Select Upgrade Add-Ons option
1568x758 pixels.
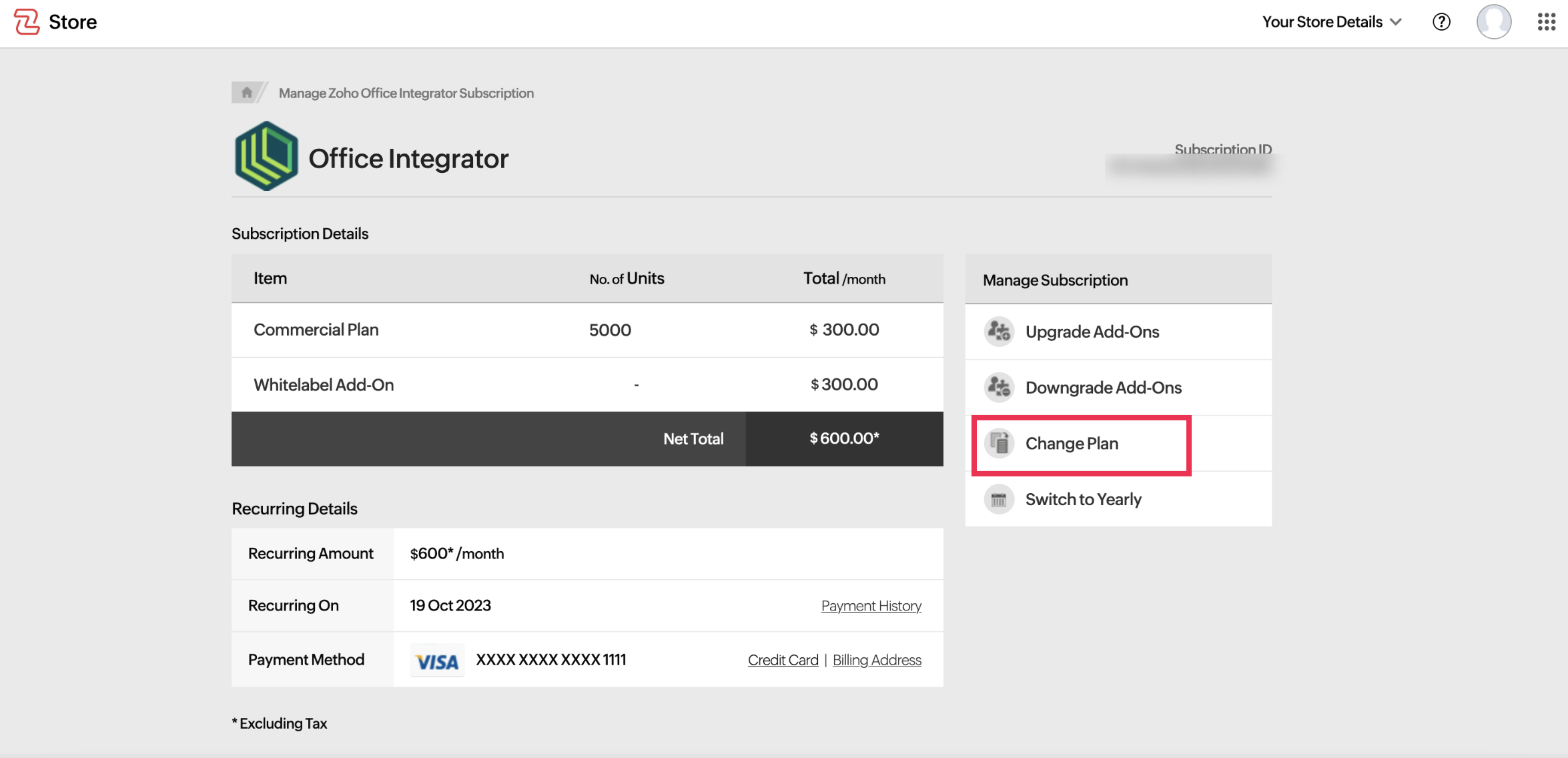[x=1092, y=332]
